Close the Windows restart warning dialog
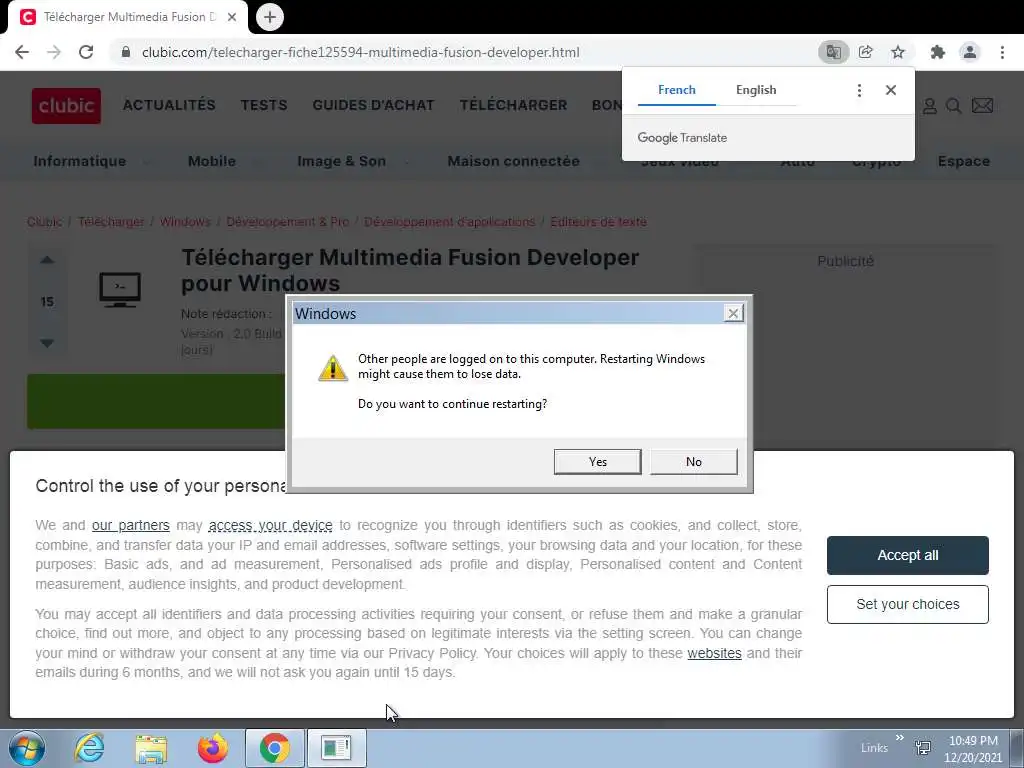The width and height of the screenshot is (1024, 768). coord(733,313)
